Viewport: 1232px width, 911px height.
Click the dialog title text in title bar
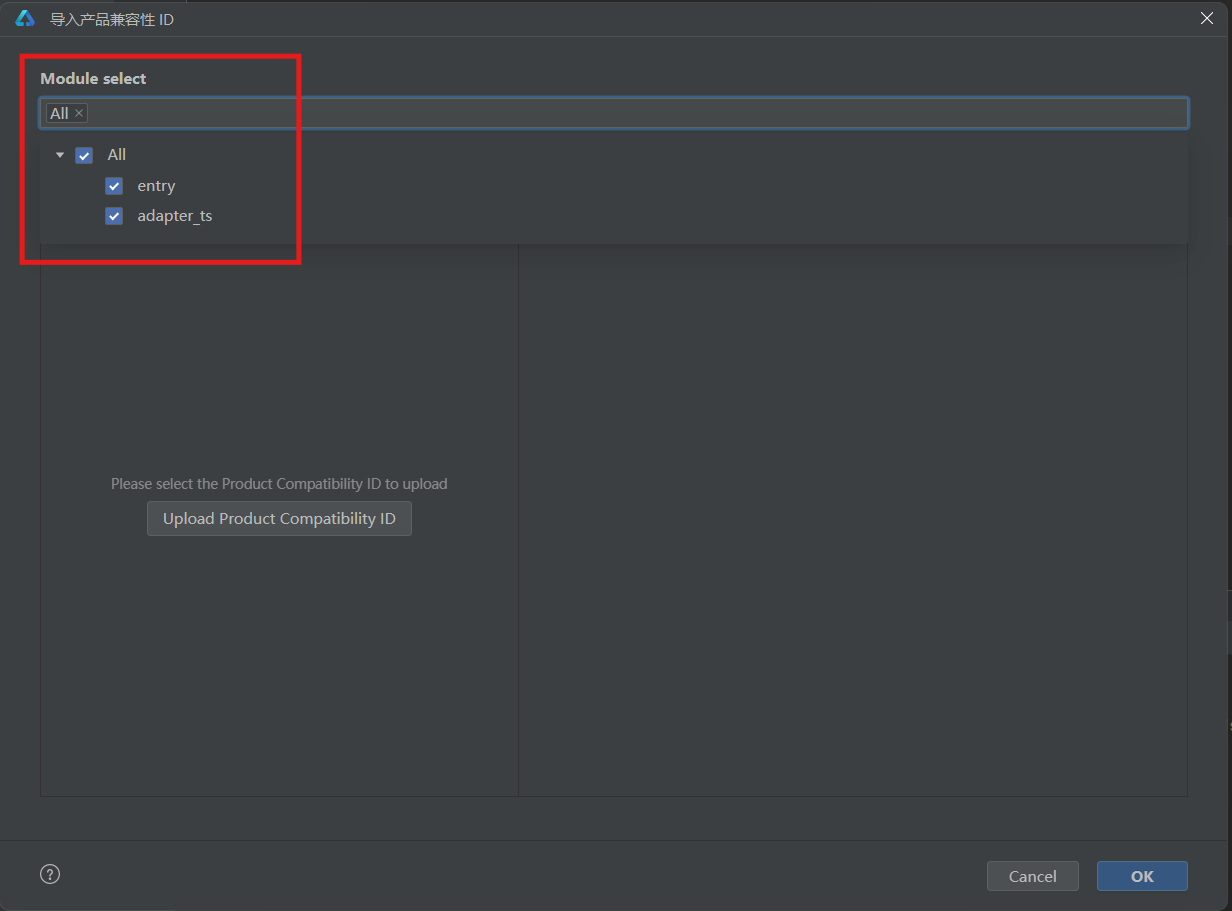point(112,19)
